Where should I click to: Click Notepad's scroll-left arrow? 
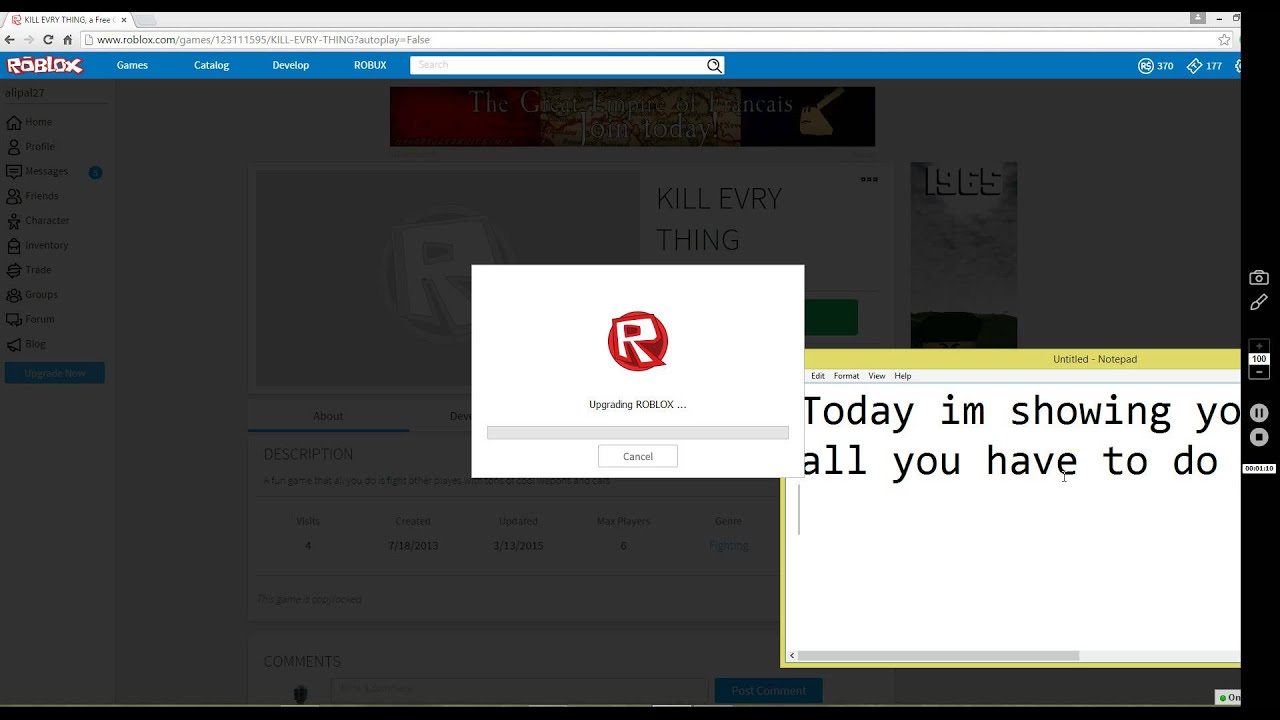792,656
